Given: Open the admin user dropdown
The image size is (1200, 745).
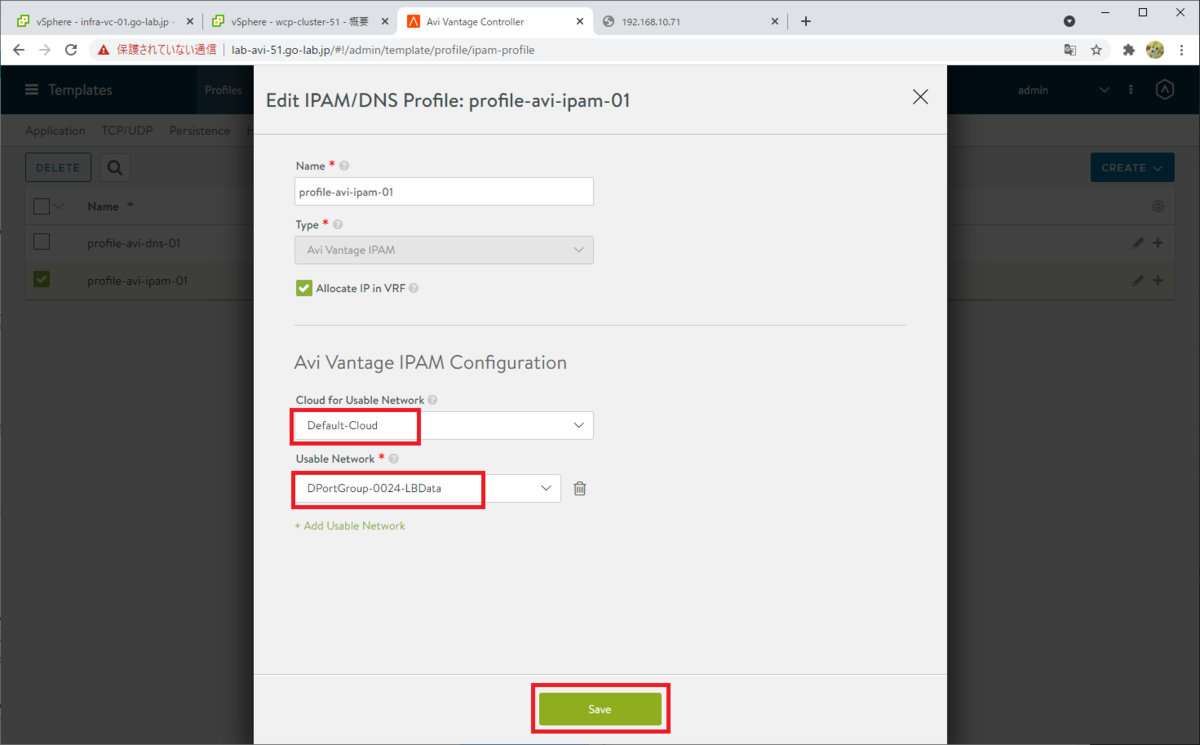Looking at the screenshot, I should [1064, 90].
